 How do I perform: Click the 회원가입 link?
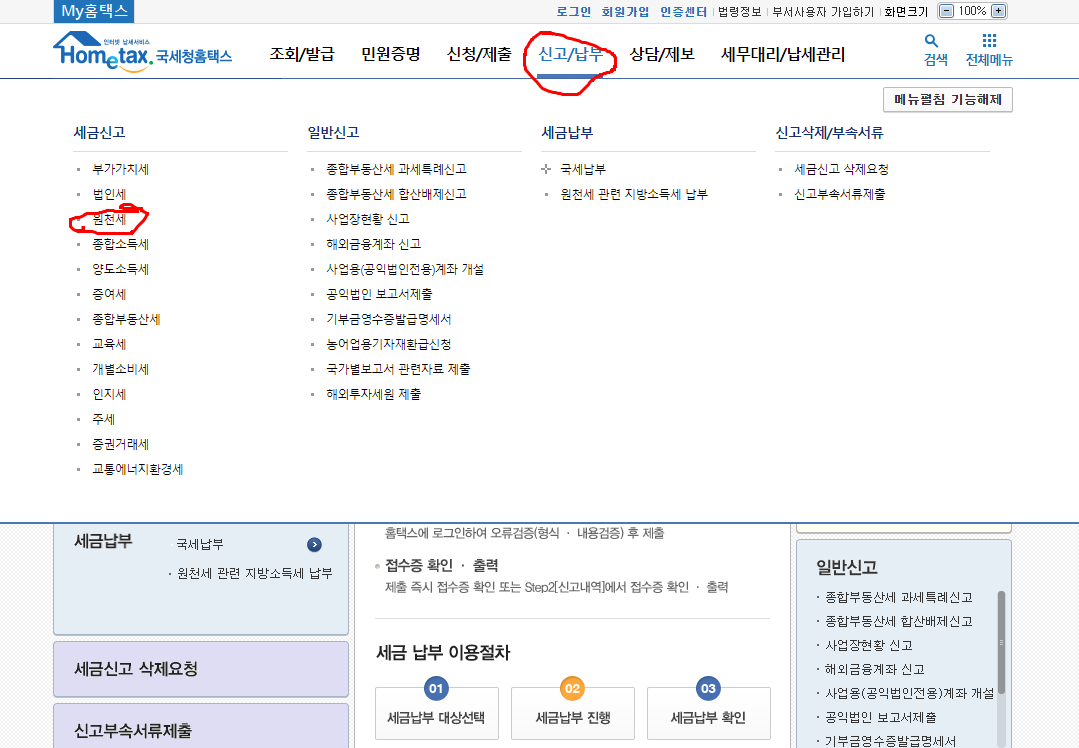click(x=625, y=12)
